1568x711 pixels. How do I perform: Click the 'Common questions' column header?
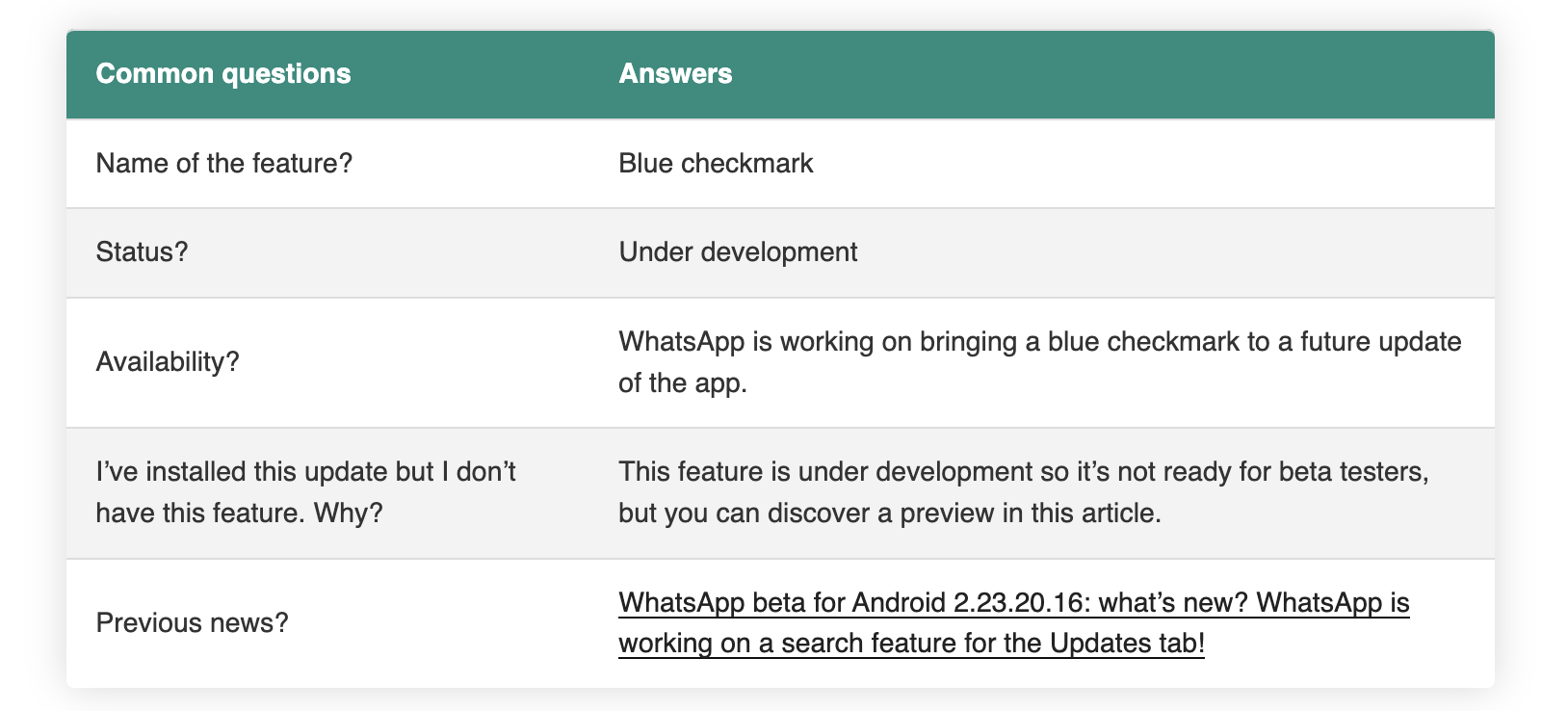coord(223,74)
